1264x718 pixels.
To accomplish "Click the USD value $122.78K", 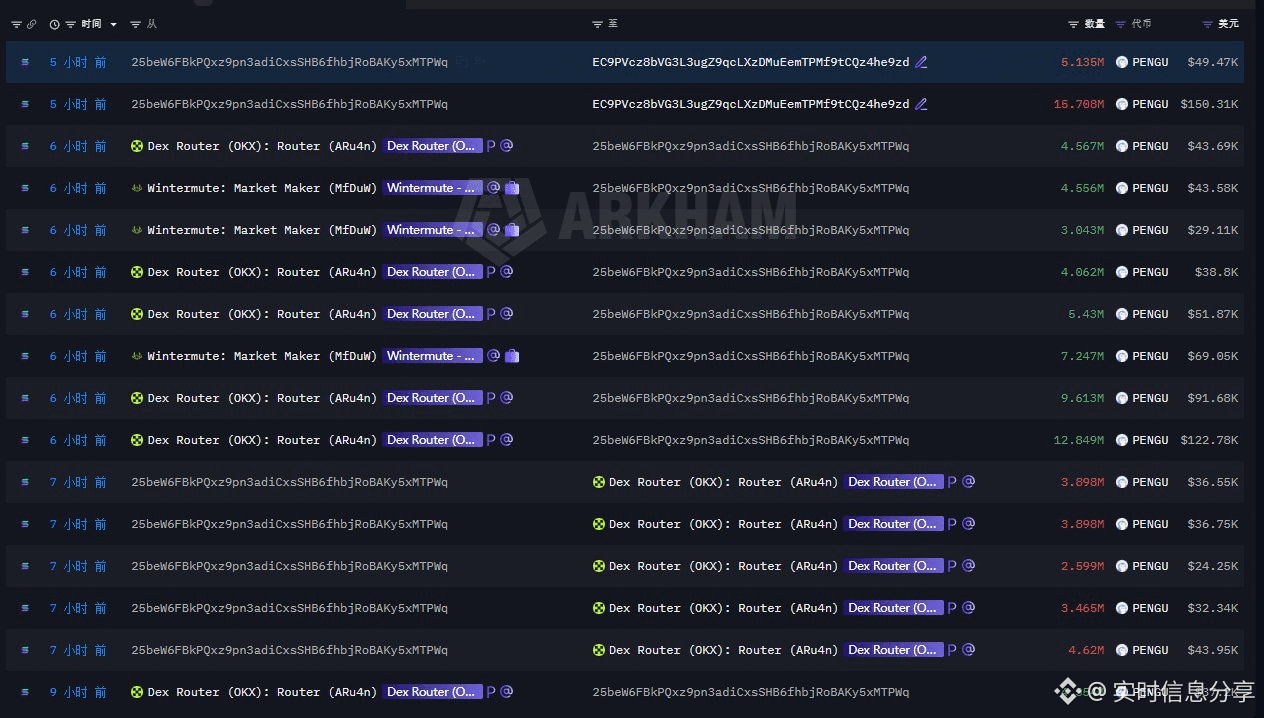I will (1210, 440).
